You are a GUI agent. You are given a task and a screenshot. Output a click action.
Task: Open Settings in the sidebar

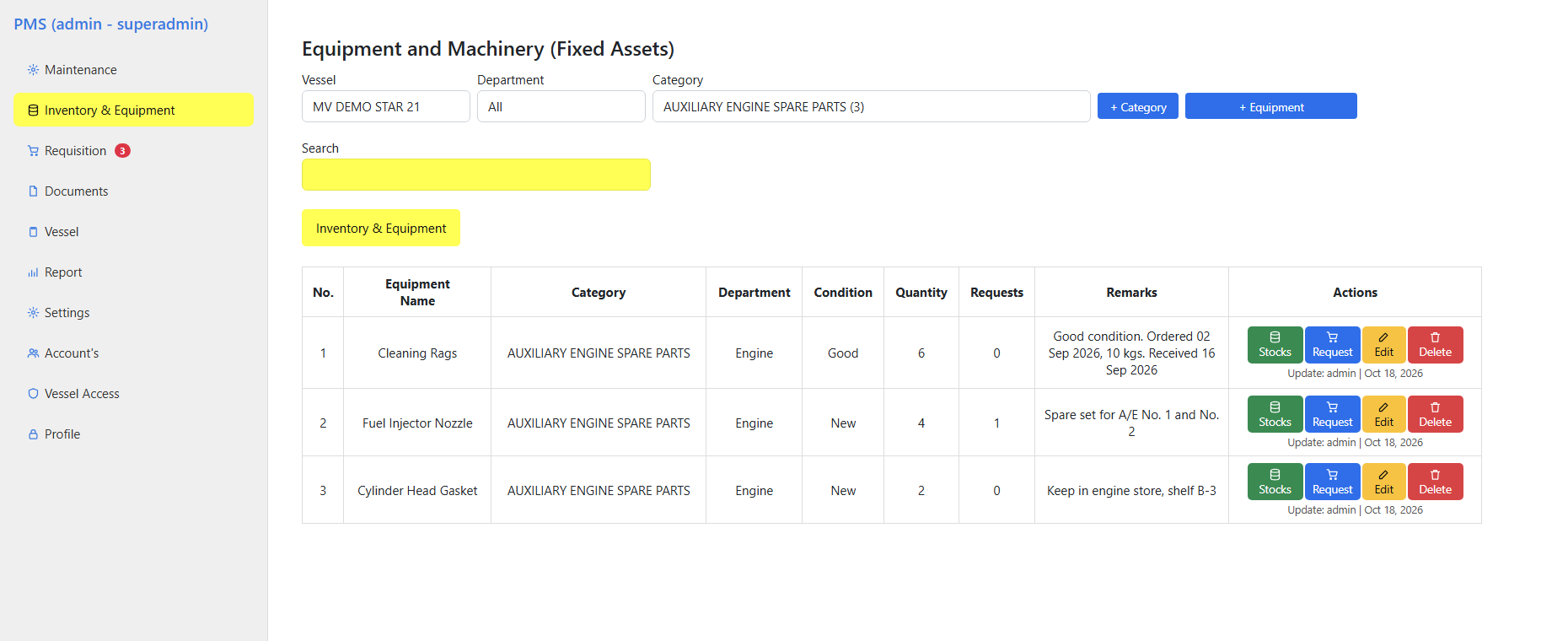point(133,313)
